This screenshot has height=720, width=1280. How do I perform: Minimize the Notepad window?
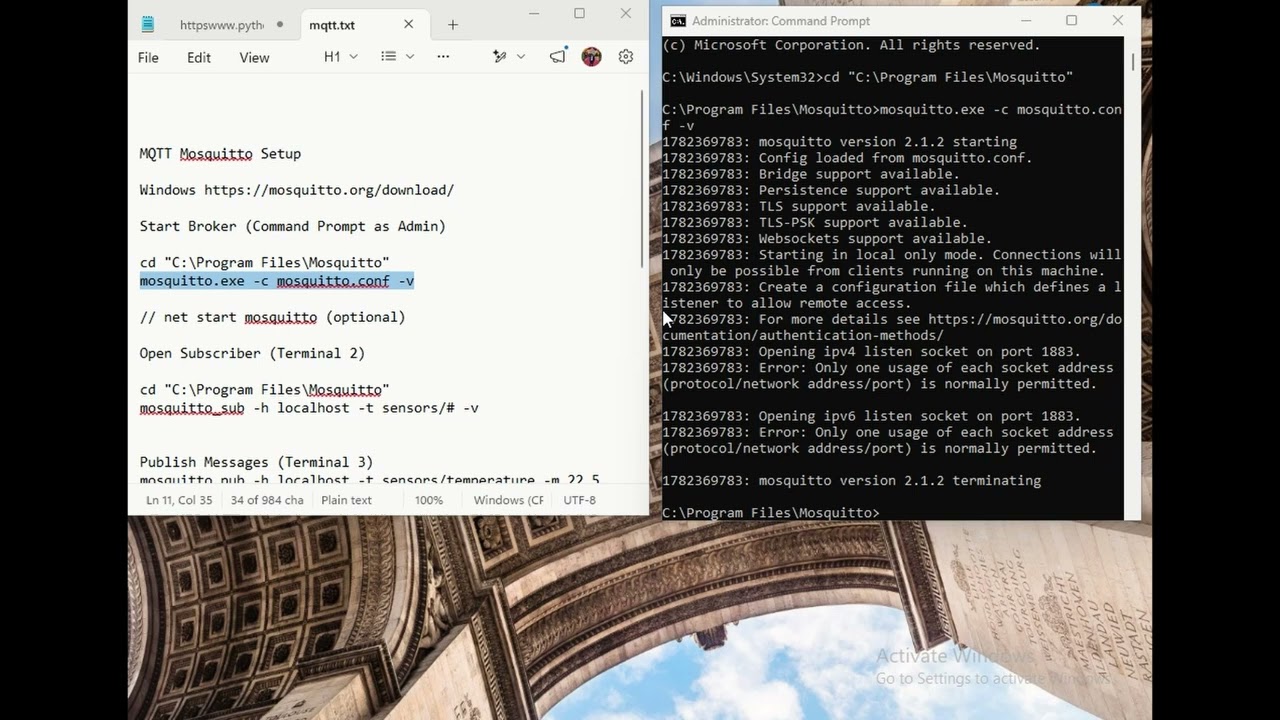click(x=533, y=14)
